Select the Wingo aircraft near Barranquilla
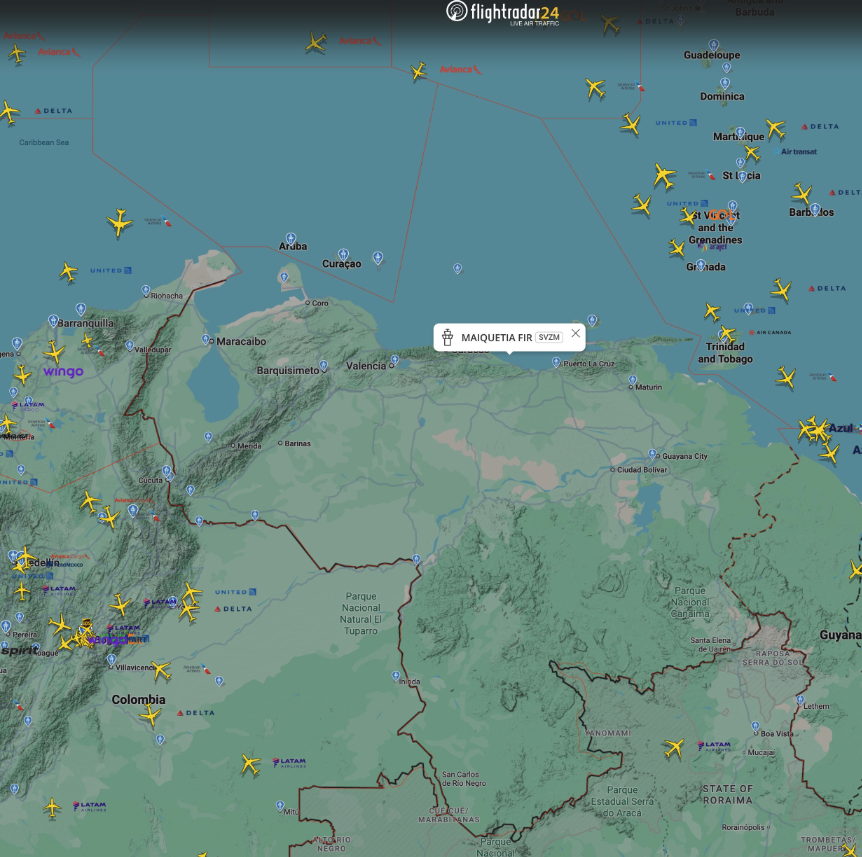This screenshot has height=857, width=862. [x=54, y=352]
